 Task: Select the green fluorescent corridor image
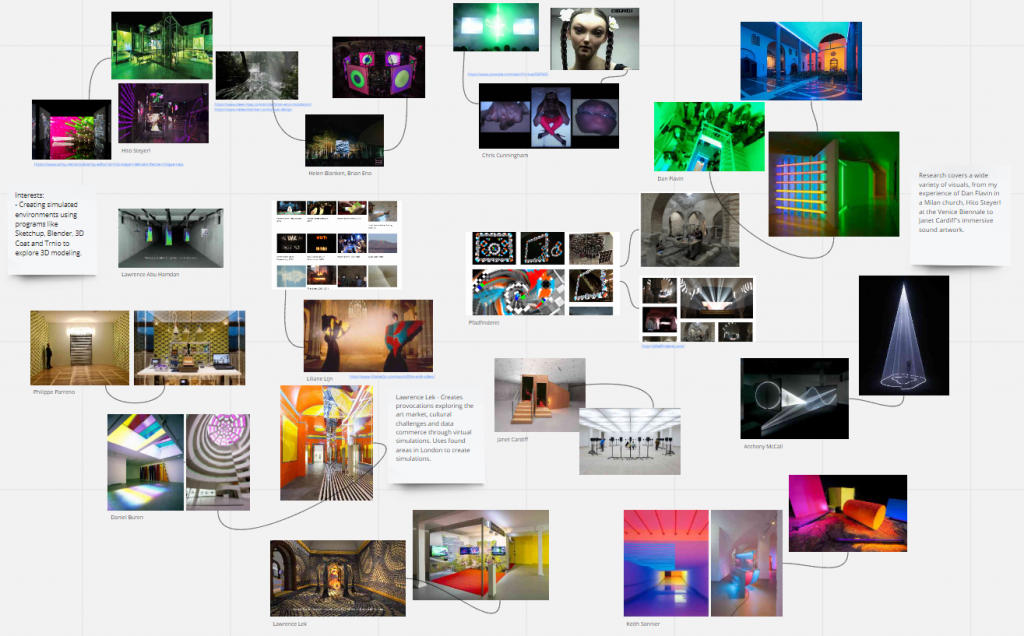pyautogui.click(x=709, y=136)
